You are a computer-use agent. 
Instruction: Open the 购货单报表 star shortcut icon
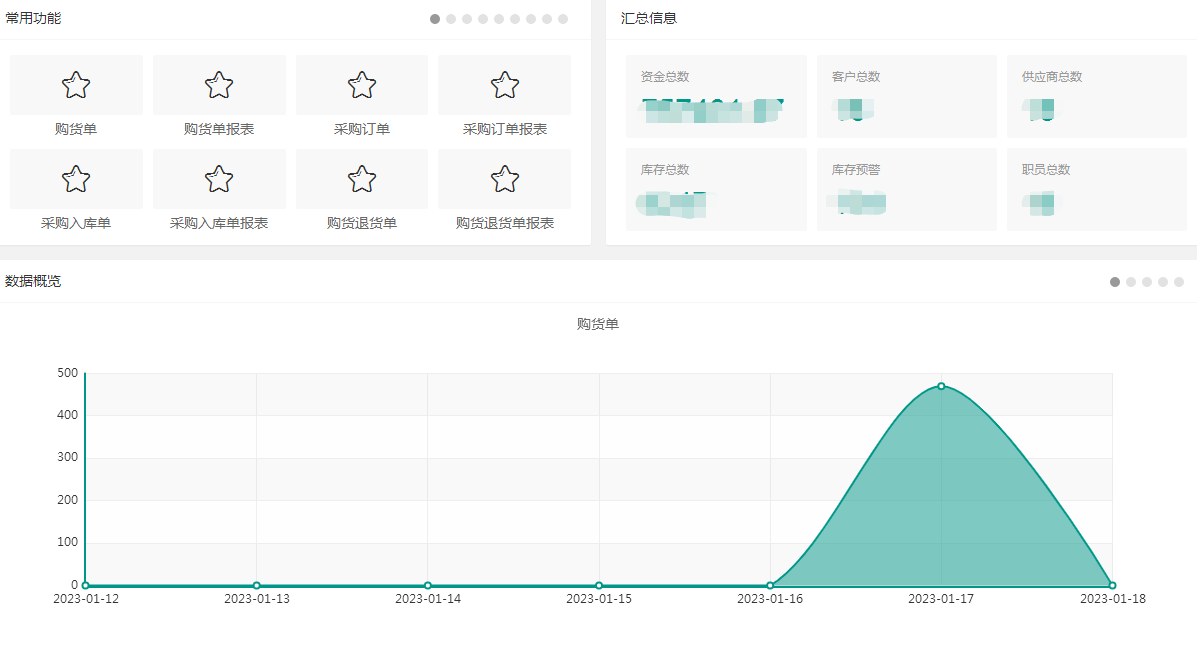click(218, 85)
